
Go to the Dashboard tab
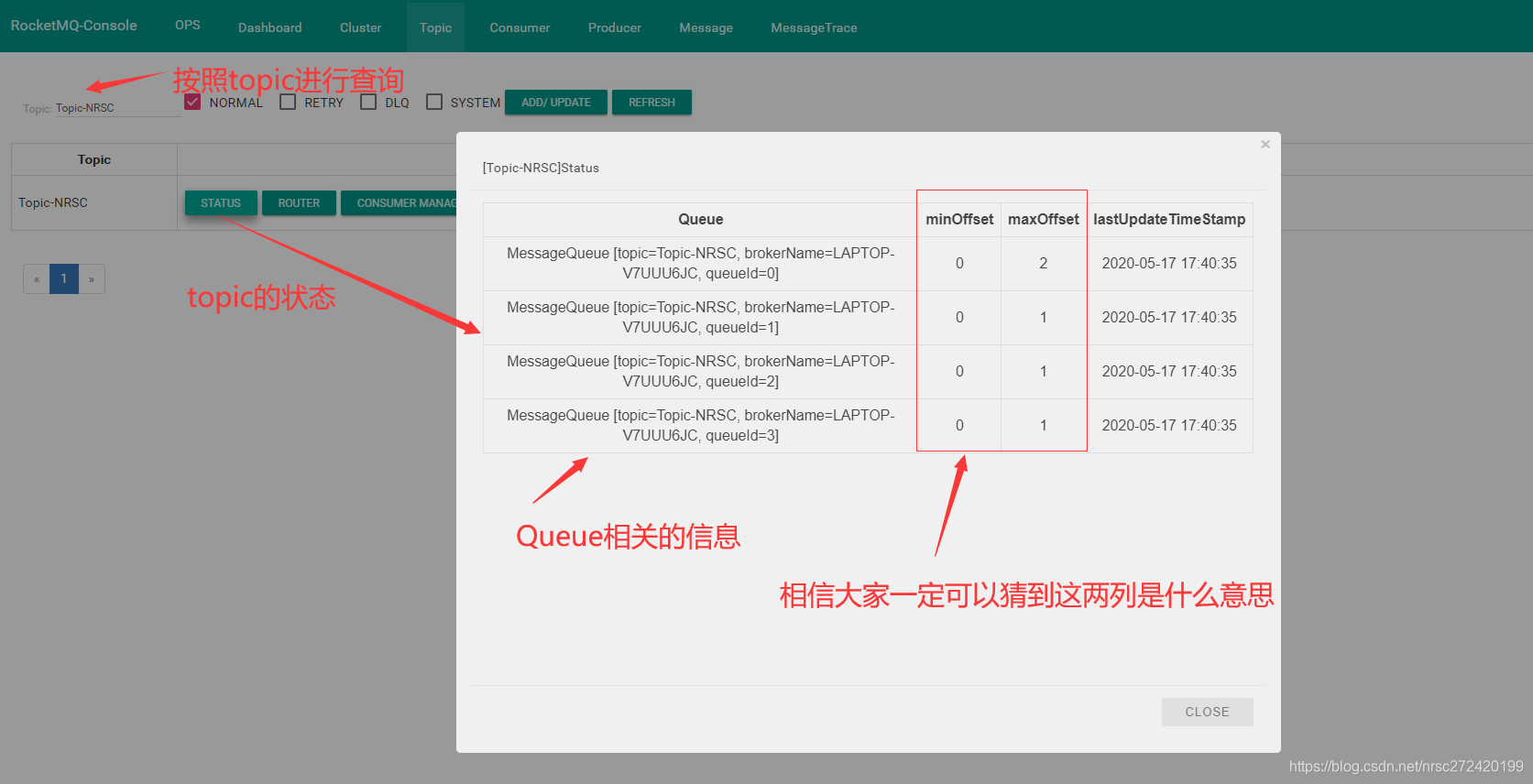pos(269,27)
